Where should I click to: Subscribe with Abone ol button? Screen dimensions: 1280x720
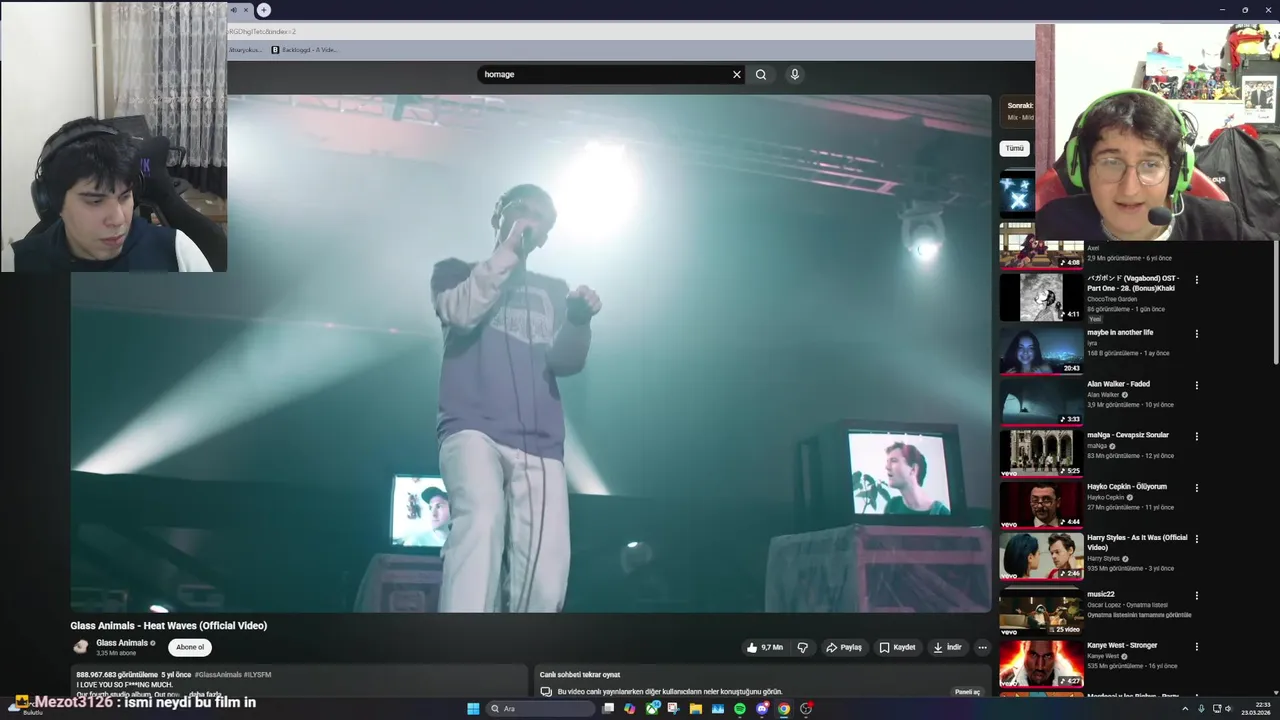point(190,647)
